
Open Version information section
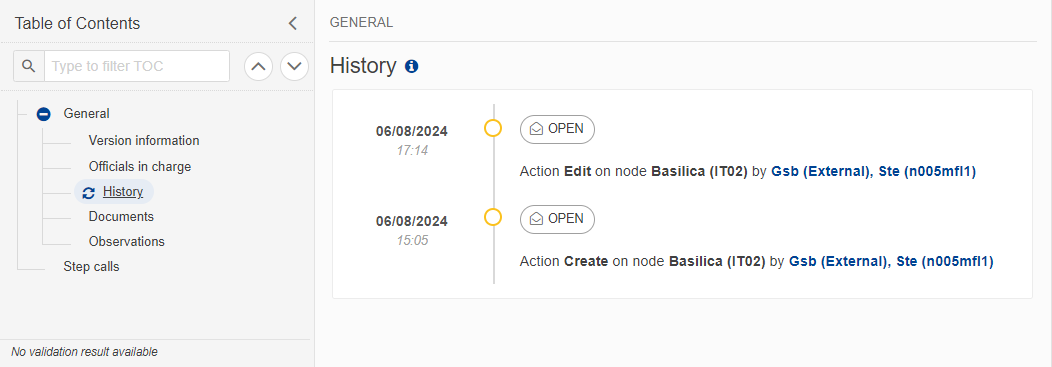[x=144, y=141]
